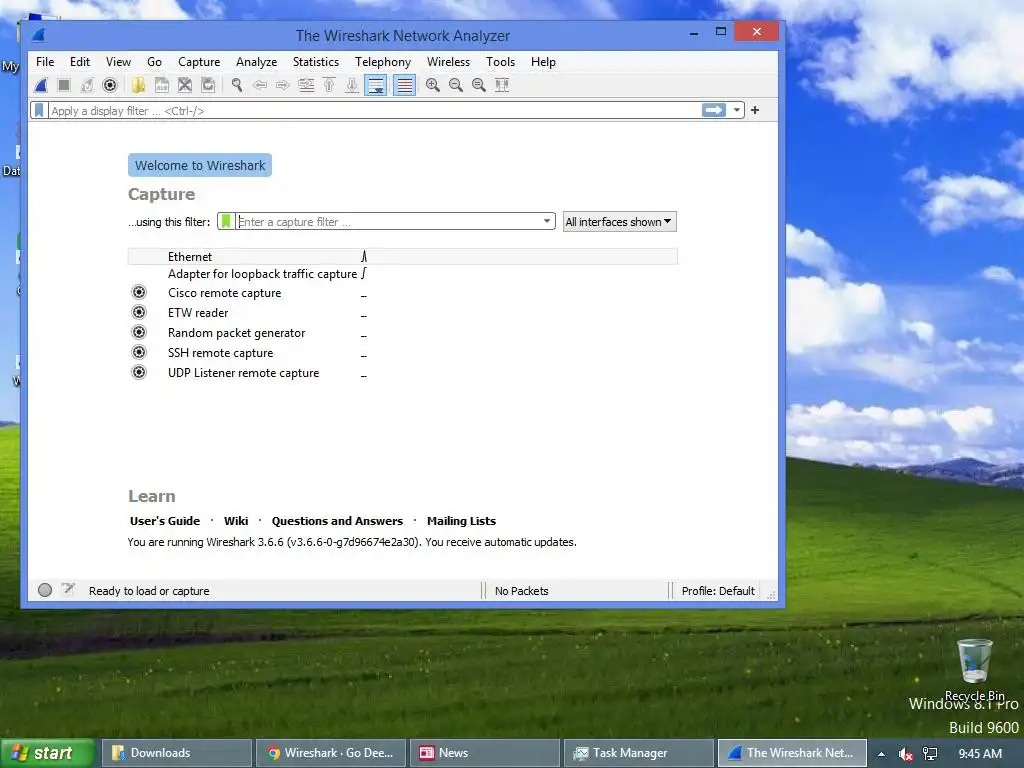Open options gear for UDP Listener remote capture
The width and height of the screenshot is (1024, 768).
139,372
